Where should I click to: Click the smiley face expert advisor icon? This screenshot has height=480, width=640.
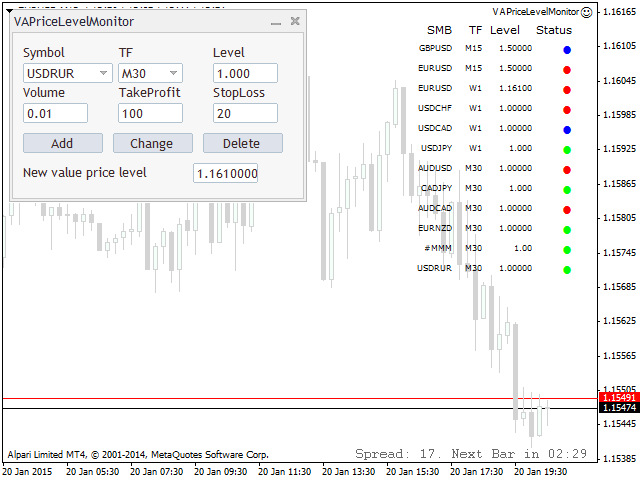[x=586, y=12]
